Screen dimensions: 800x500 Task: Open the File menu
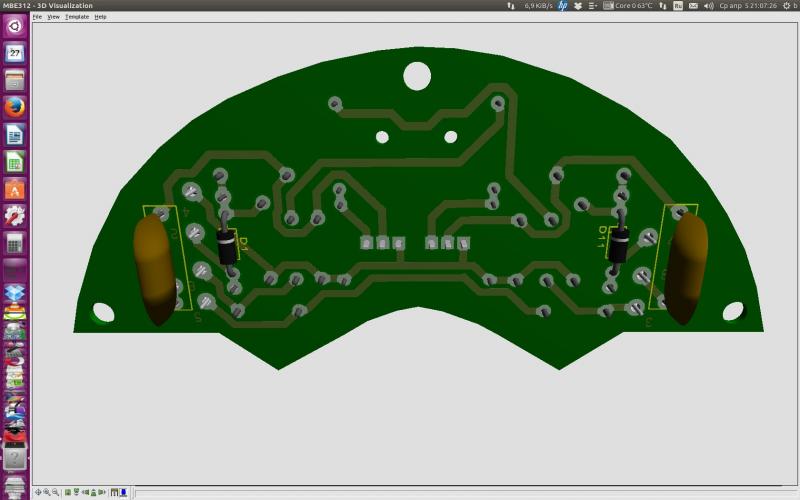click(x=37, y=17)
